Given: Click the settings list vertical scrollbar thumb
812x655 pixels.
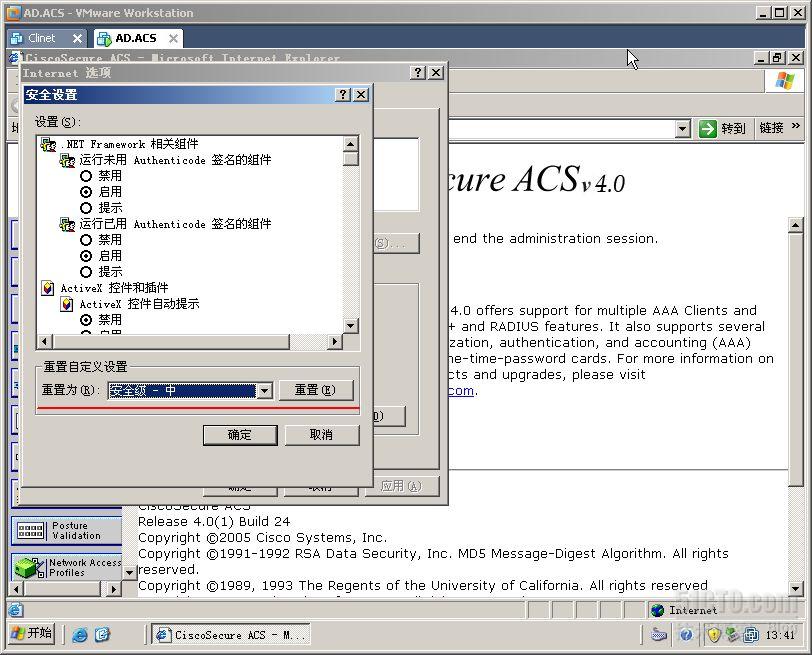Looking at the screenshot, I should (351, 158).
